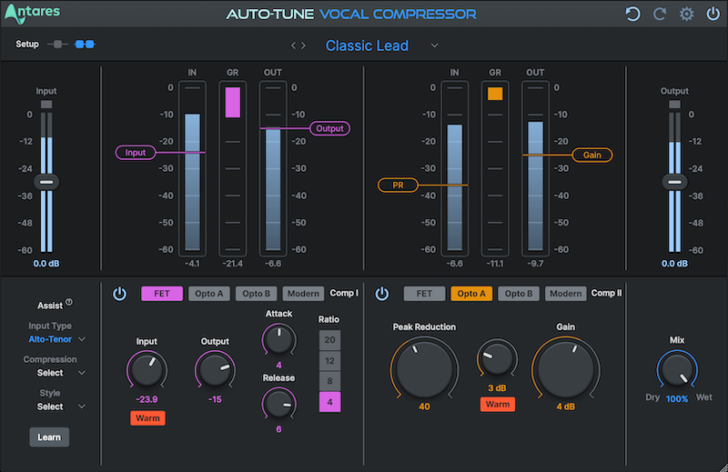Click the Output fader clip indicator
This screenshot has width=728, height=472.
pos(675,104)
